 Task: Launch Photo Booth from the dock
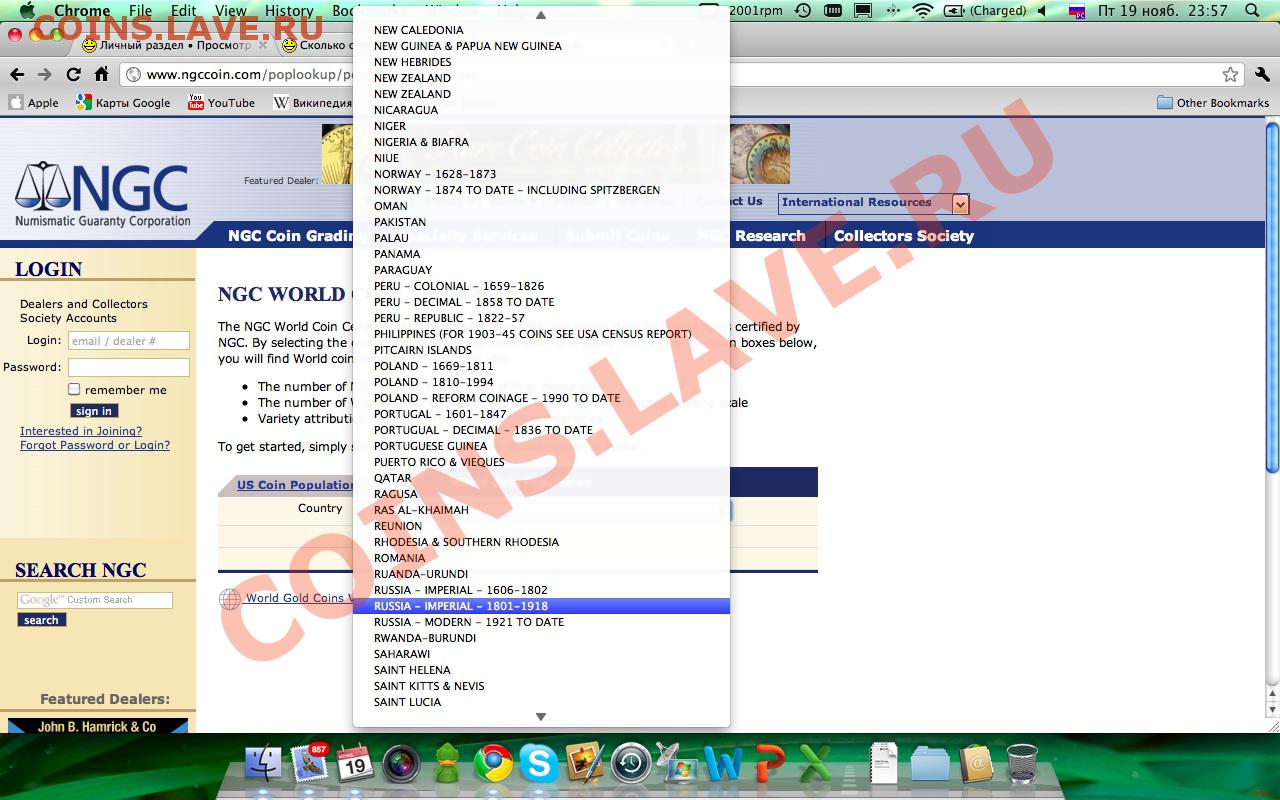(401, 764)
